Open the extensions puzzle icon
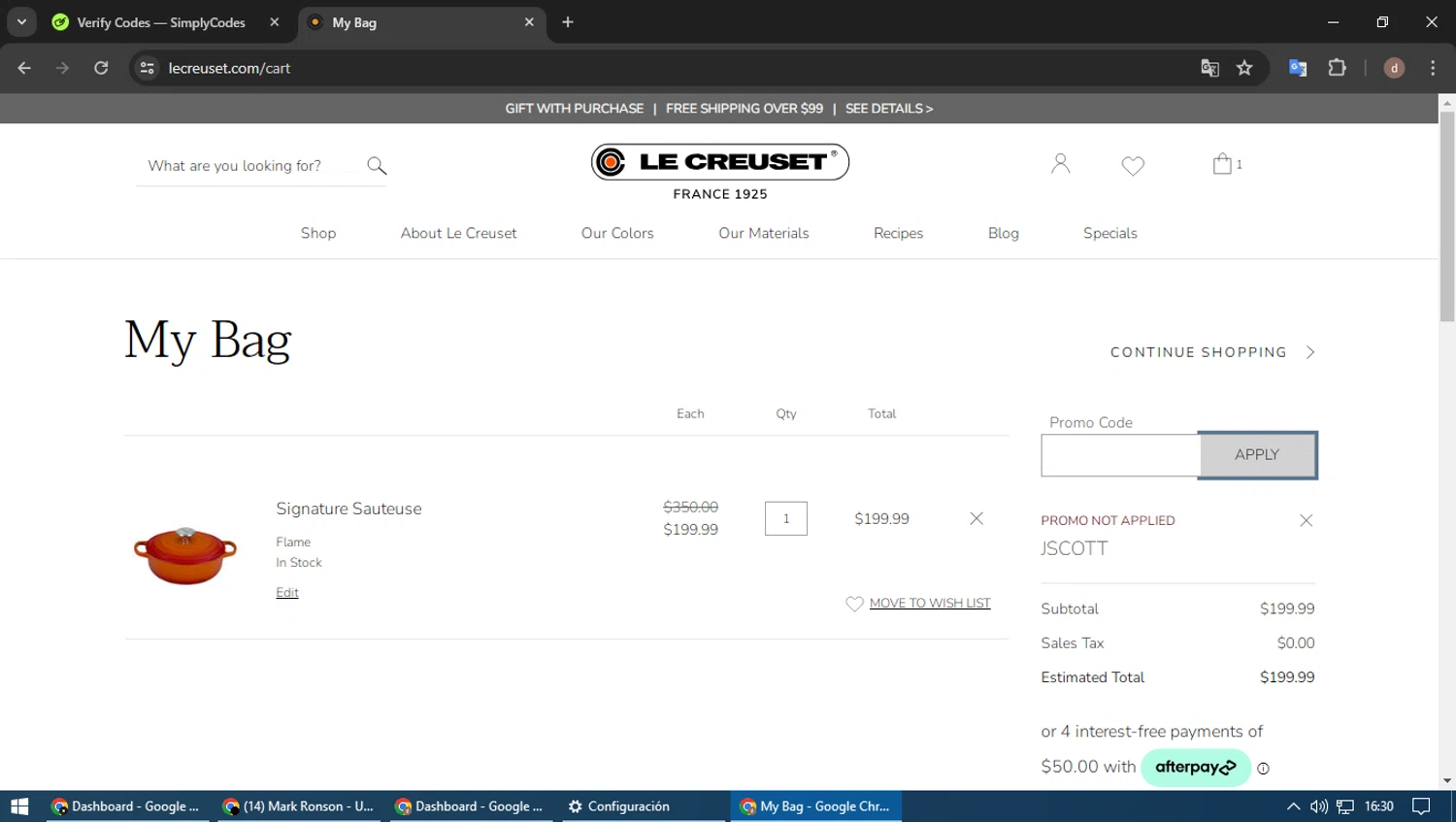 1338,68
